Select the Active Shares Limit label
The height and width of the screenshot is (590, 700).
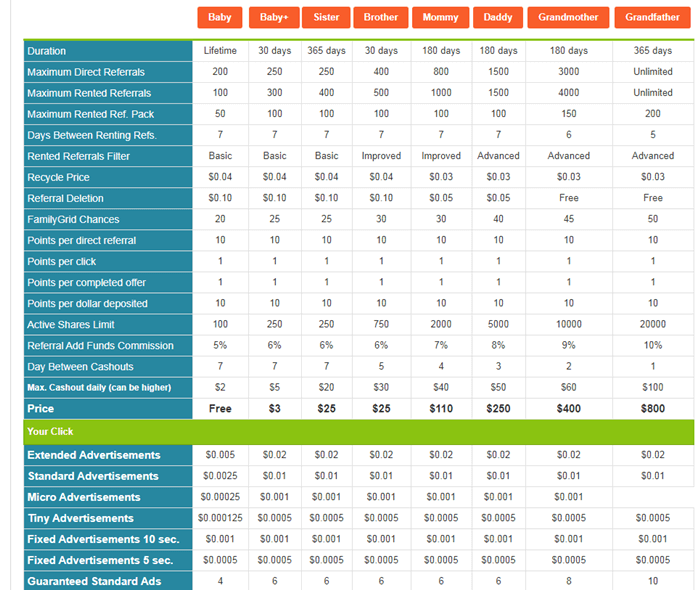click(x=71, y=324)
